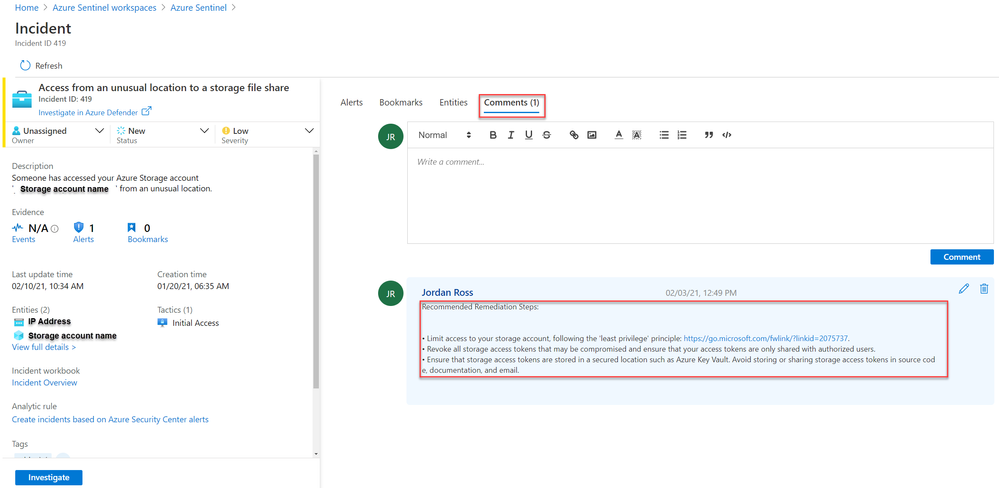This screenshot has width=999, height=488.
Task: Open the Normal text style dropdown
Action: click(445, 135)
